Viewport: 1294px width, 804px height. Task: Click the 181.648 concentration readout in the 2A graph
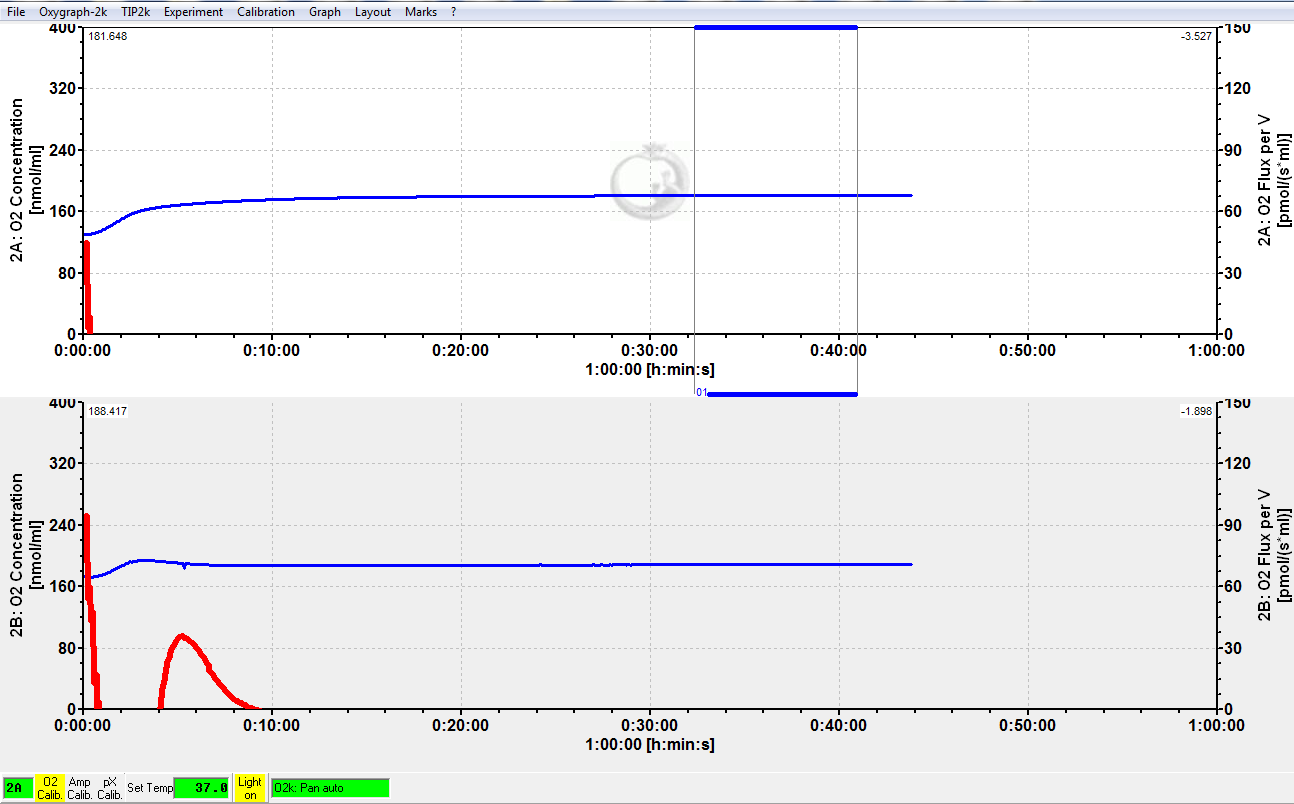coord(108,37)
